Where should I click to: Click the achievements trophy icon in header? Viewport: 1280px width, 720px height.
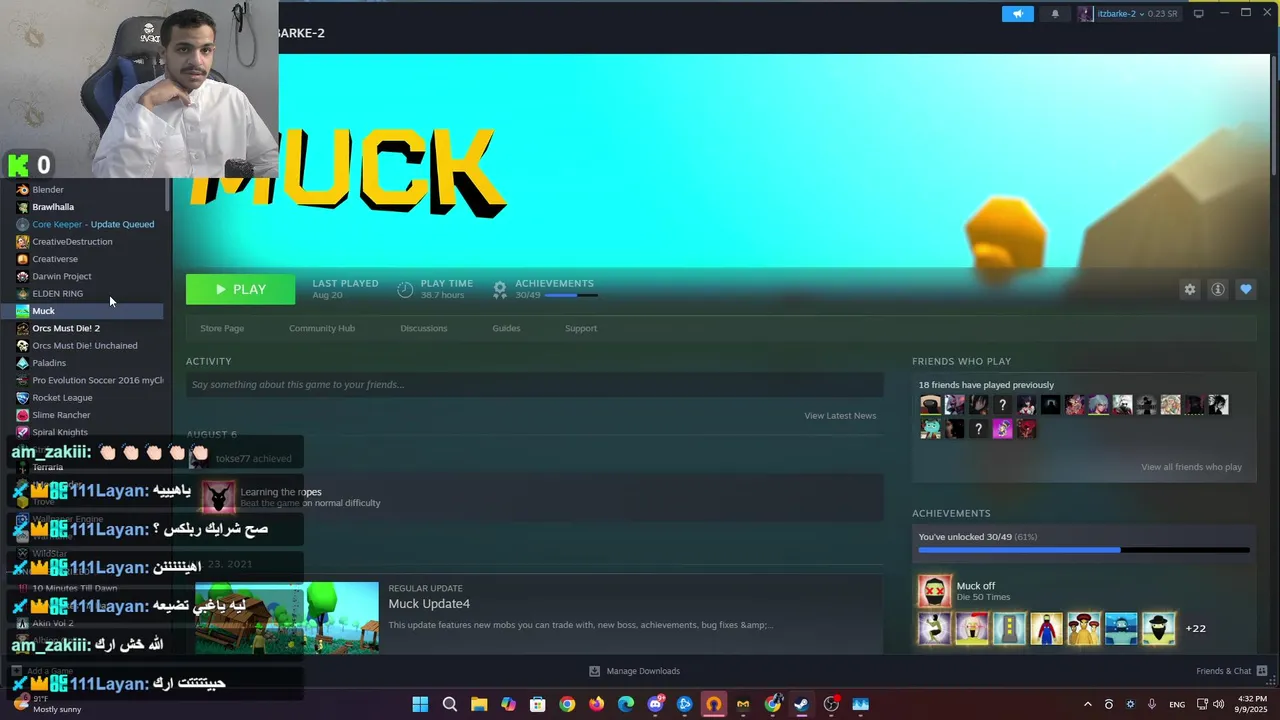500,290
